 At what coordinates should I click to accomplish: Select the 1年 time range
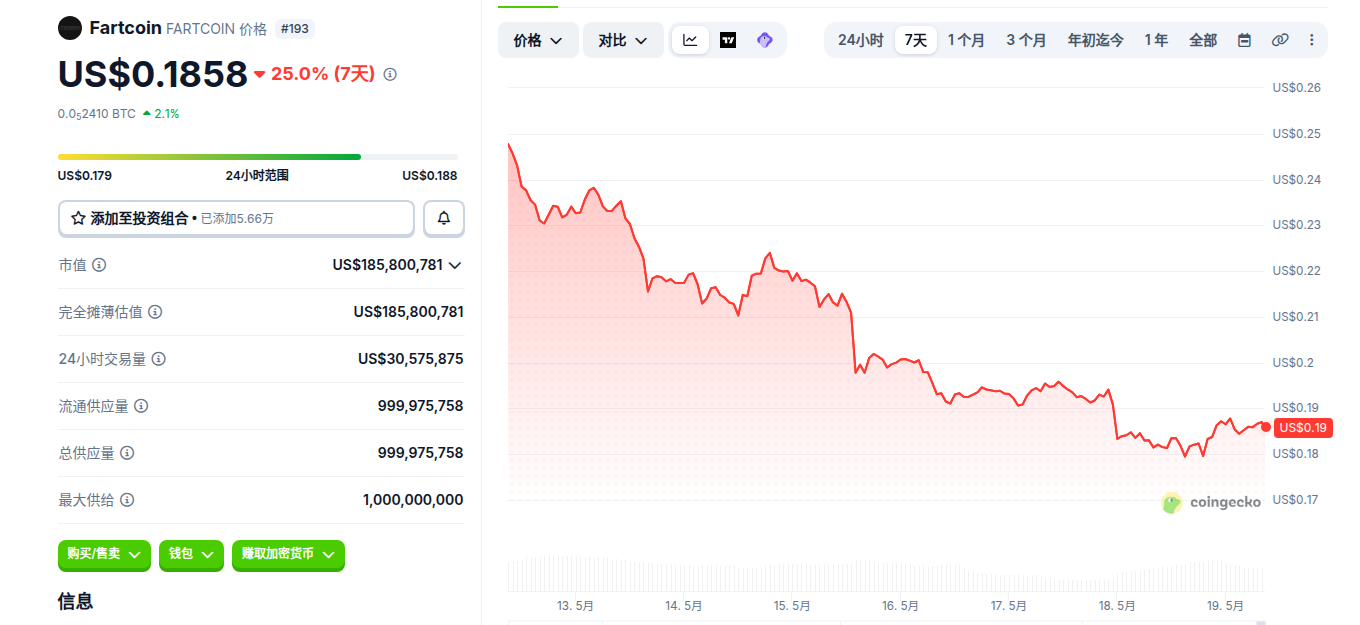point(1156,40)
